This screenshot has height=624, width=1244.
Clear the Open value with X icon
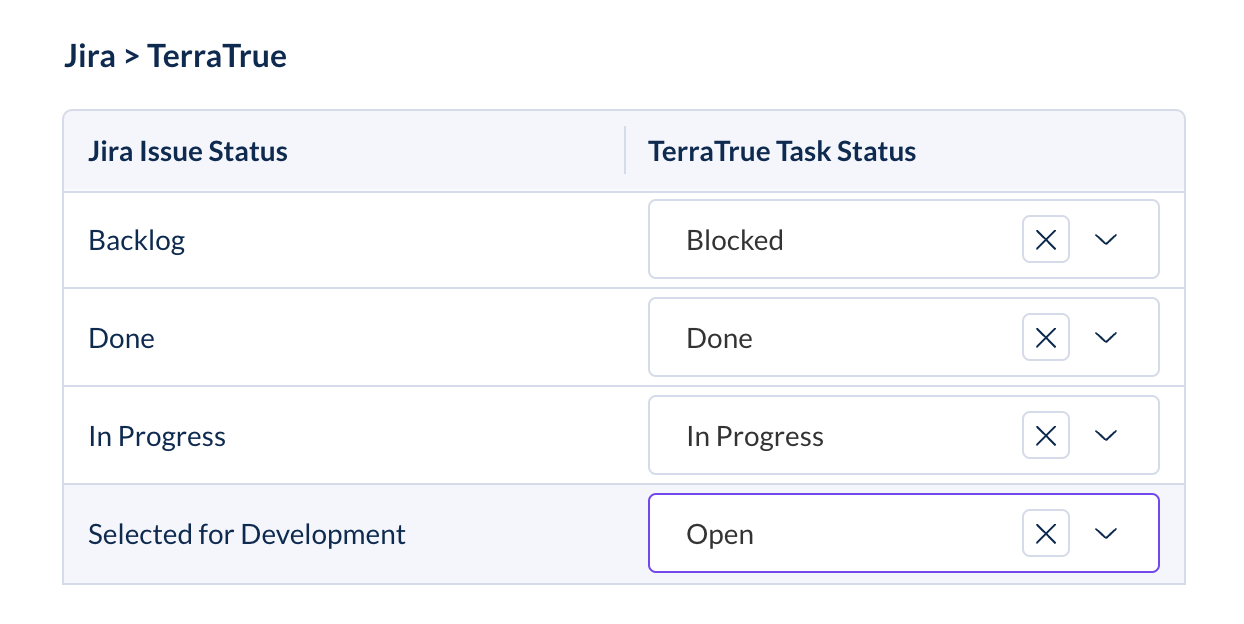(x=1046, y=534)
